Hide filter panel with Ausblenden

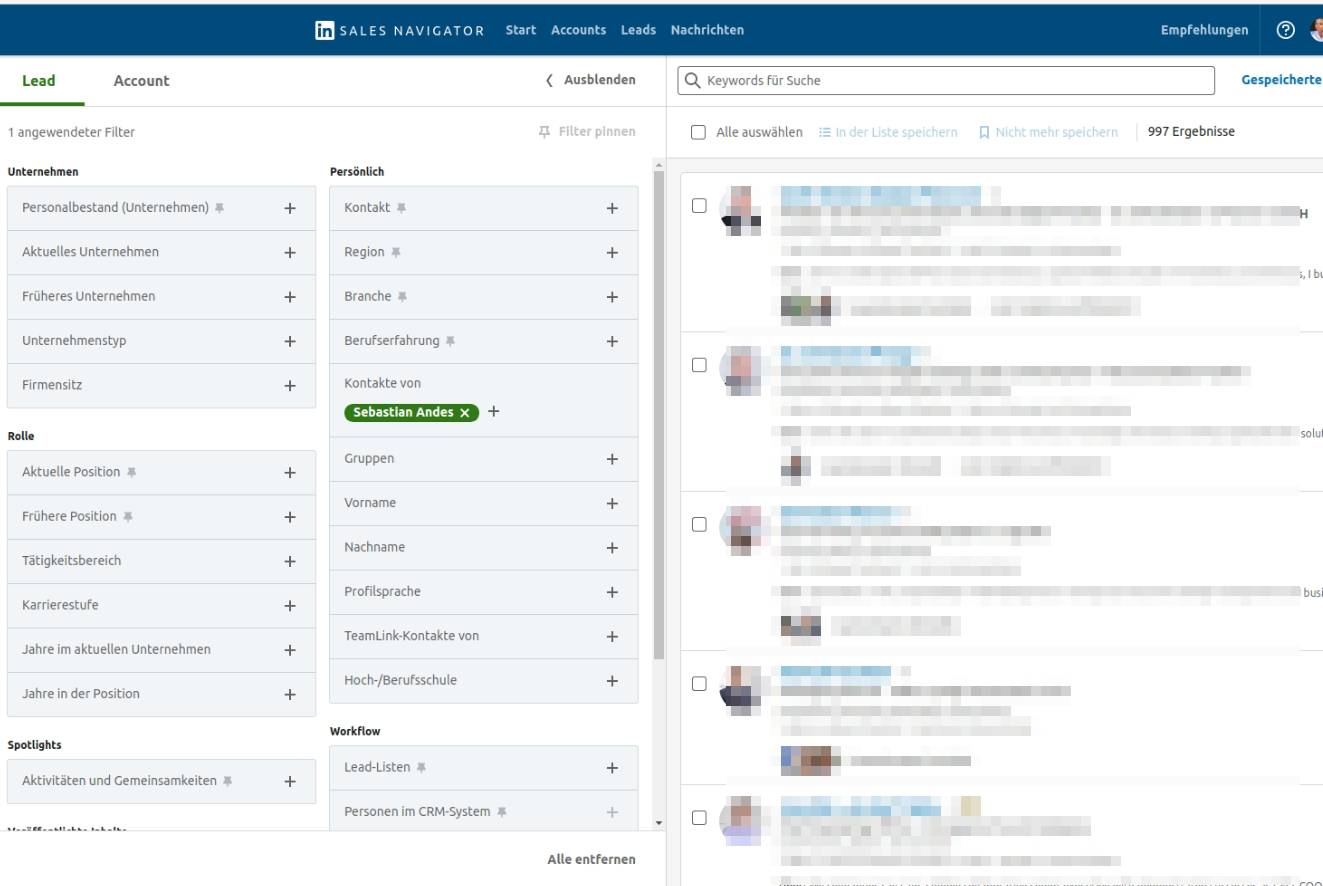[x=591, y=80]
